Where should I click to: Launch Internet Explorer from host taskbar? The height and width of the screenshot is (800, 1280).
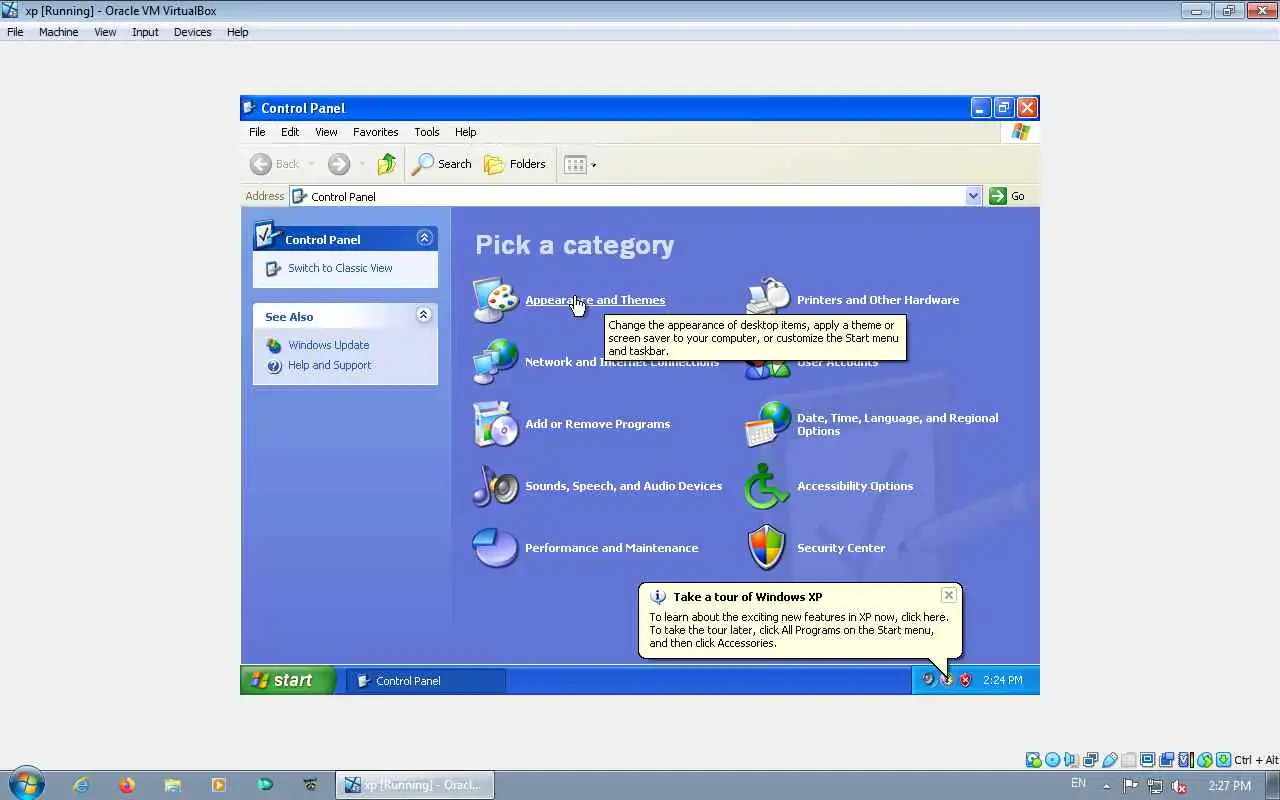[81, 785]
